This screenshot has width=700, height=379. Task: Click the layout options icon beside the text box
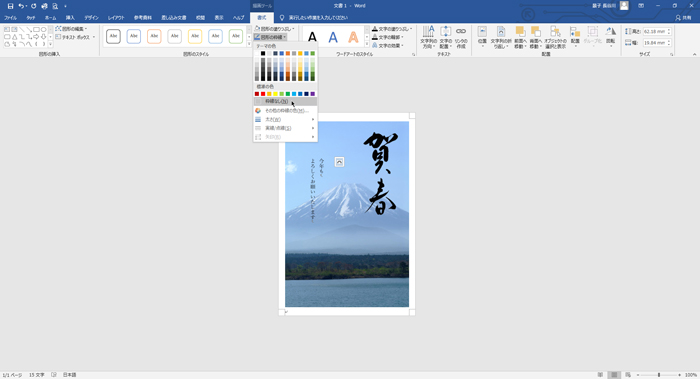point(339,162)
